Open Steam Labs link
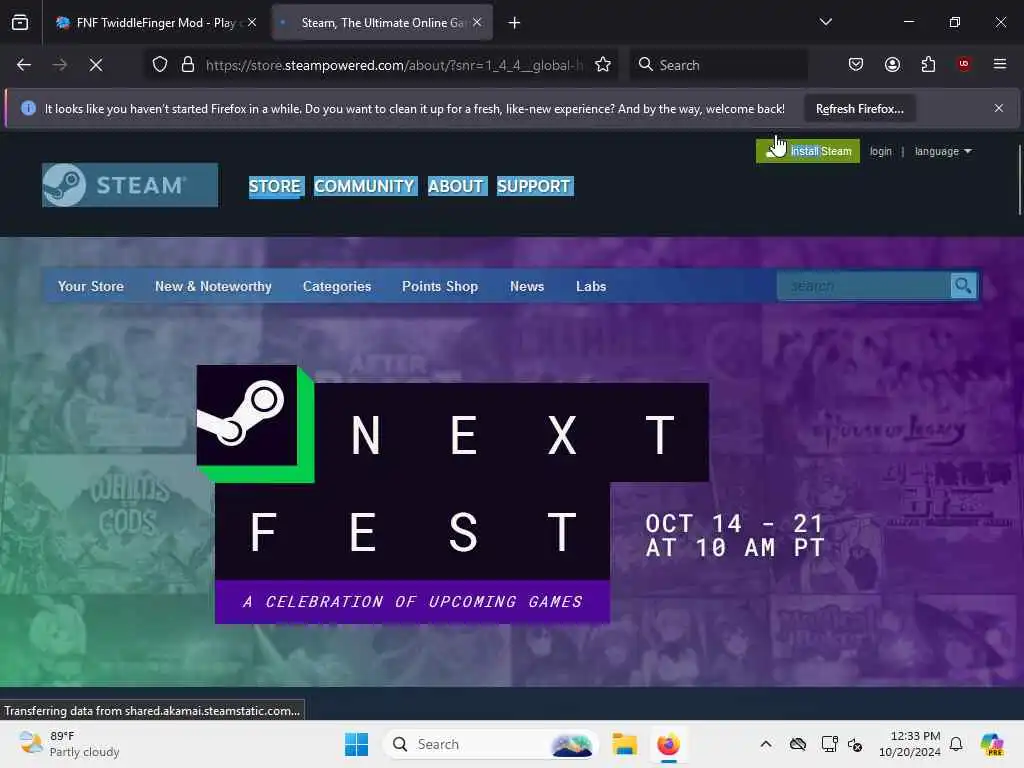This screenshot has height=768, width=1024. pyautogui.click(x=591, y=286)
